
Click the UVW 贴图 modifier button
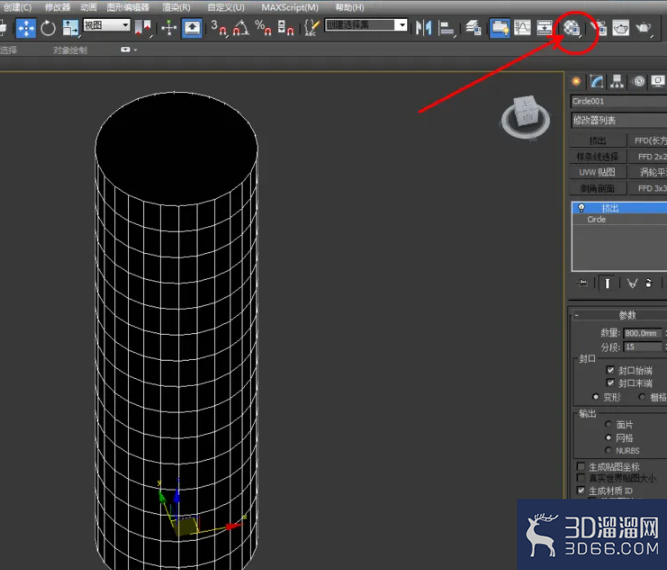coord(598,172)
